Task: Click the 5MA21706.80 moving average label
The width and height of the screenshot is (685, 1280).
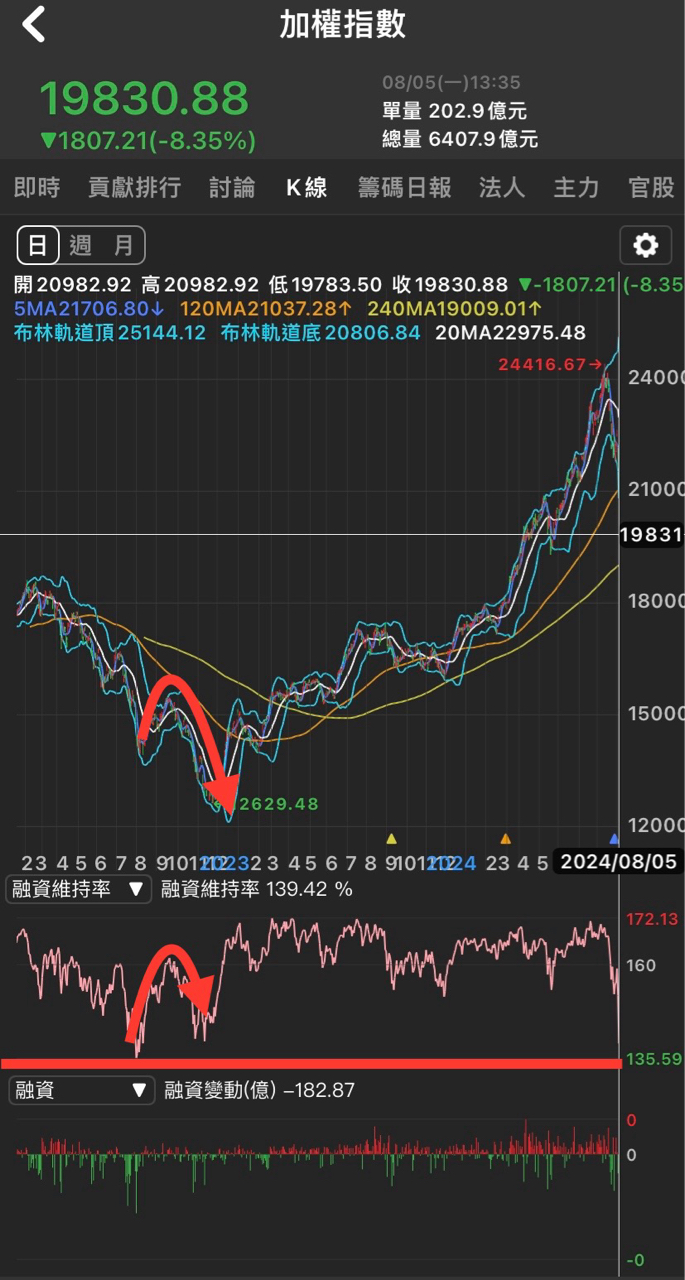Action: [x=89, y=309]
